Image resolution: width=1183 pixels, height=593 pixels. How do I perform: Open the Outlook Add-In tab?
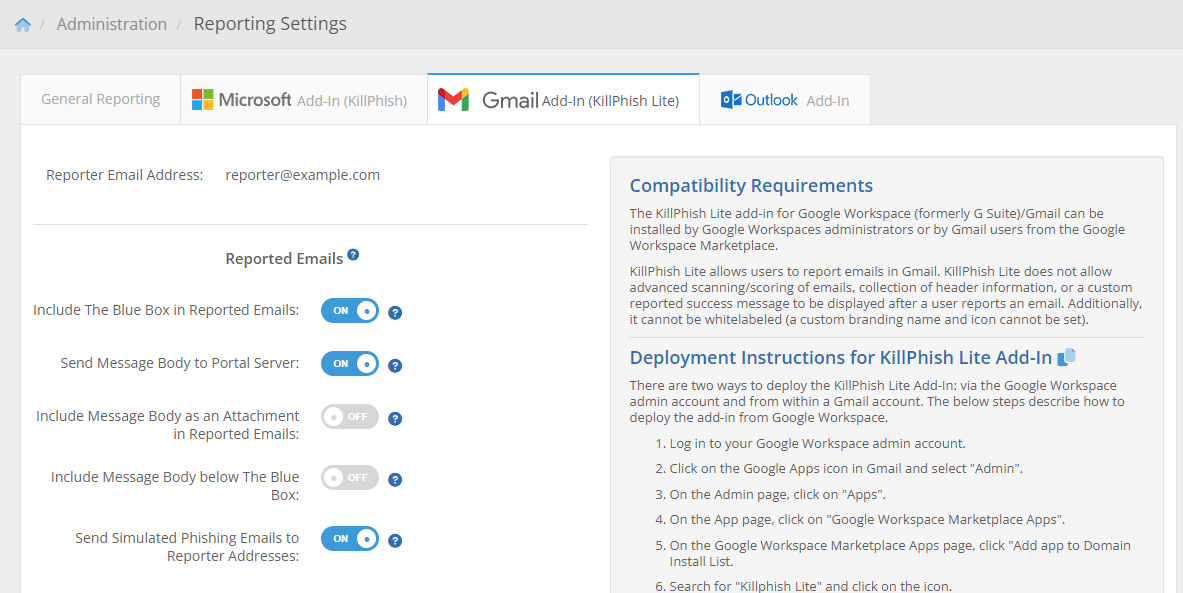coord(784,98)
